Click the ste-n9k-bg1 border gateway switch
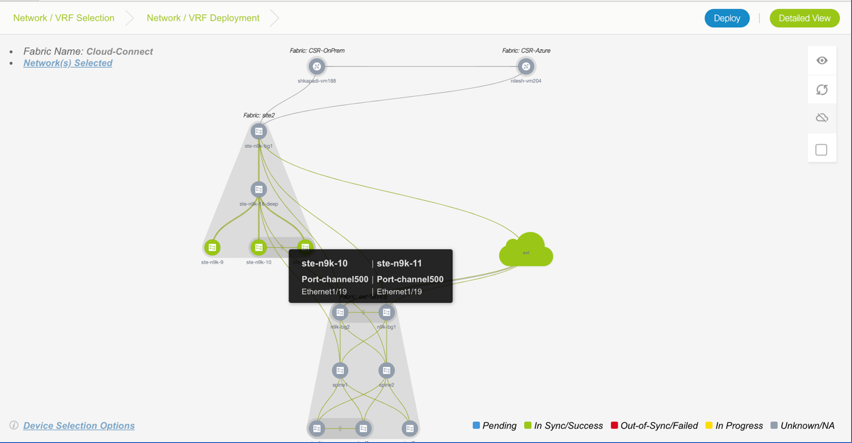This screenshot has height=443, width=852. click(258, 132)
